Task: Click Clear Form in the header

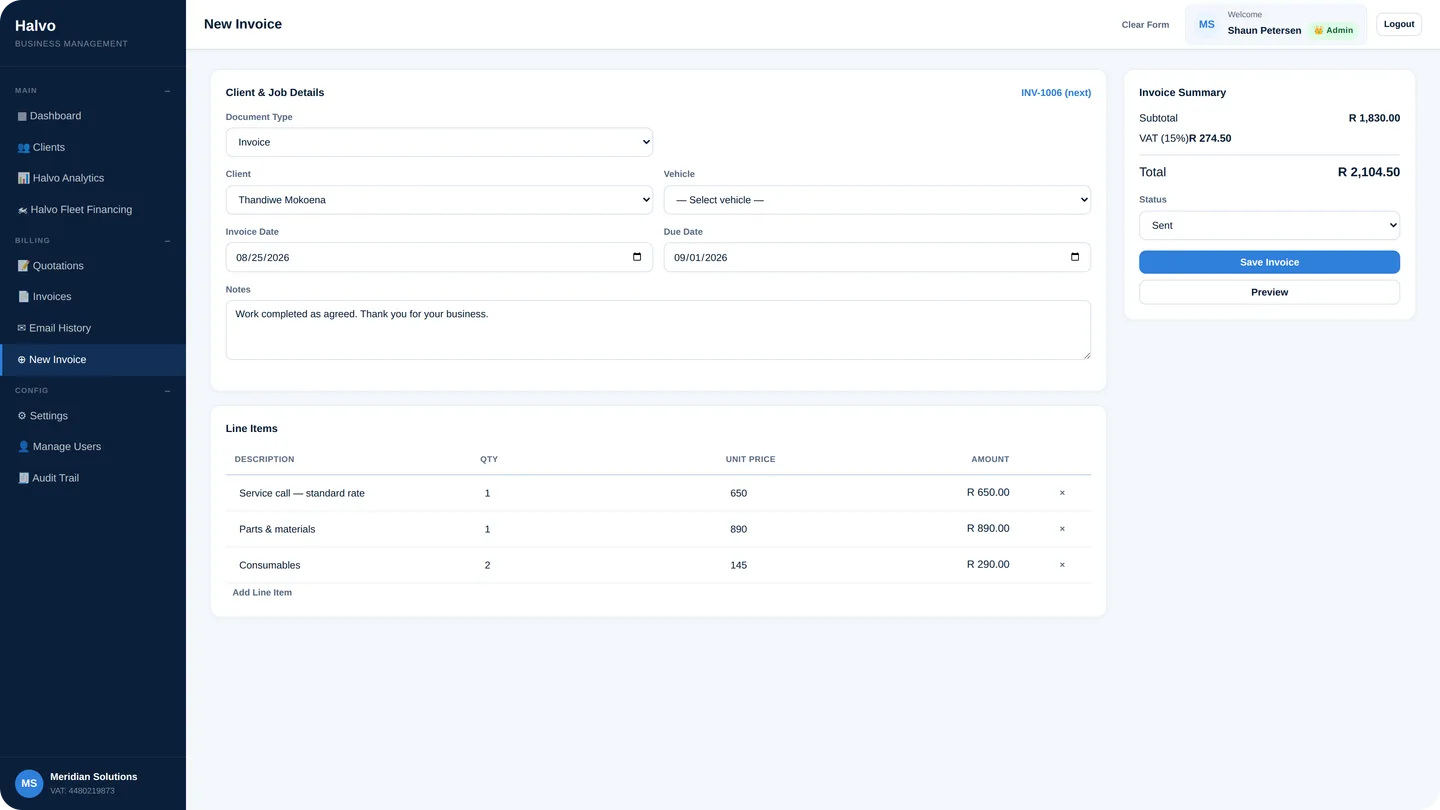Action: coord(1145,25)
